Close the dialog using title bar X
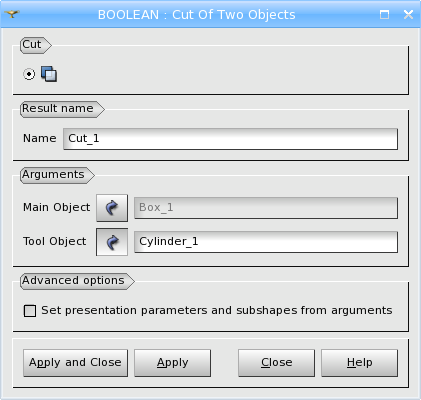The image size is (421, 400). (x=408, y=14)
